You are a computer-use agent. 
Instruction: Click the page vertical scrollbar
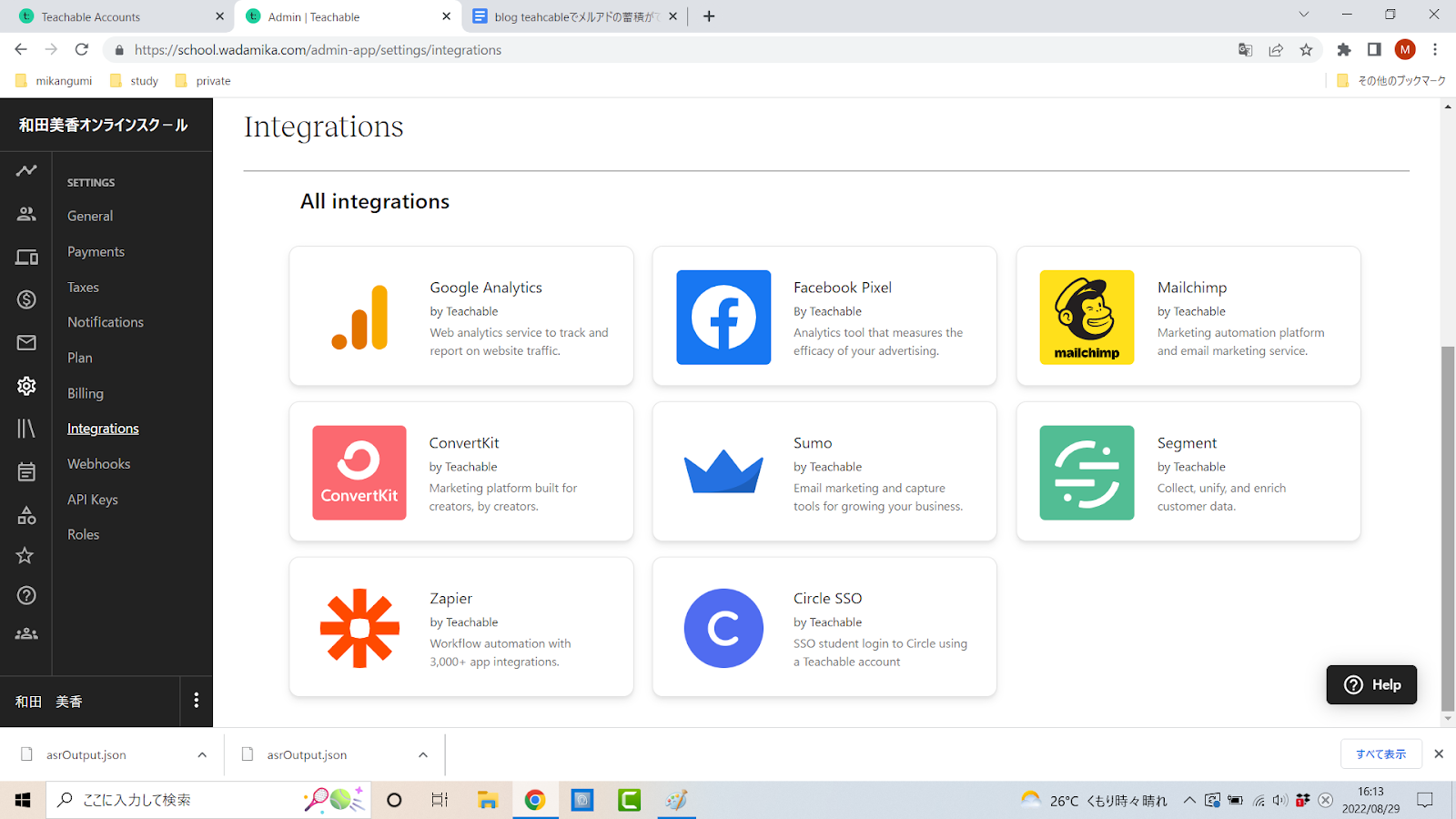point(1448,528)
